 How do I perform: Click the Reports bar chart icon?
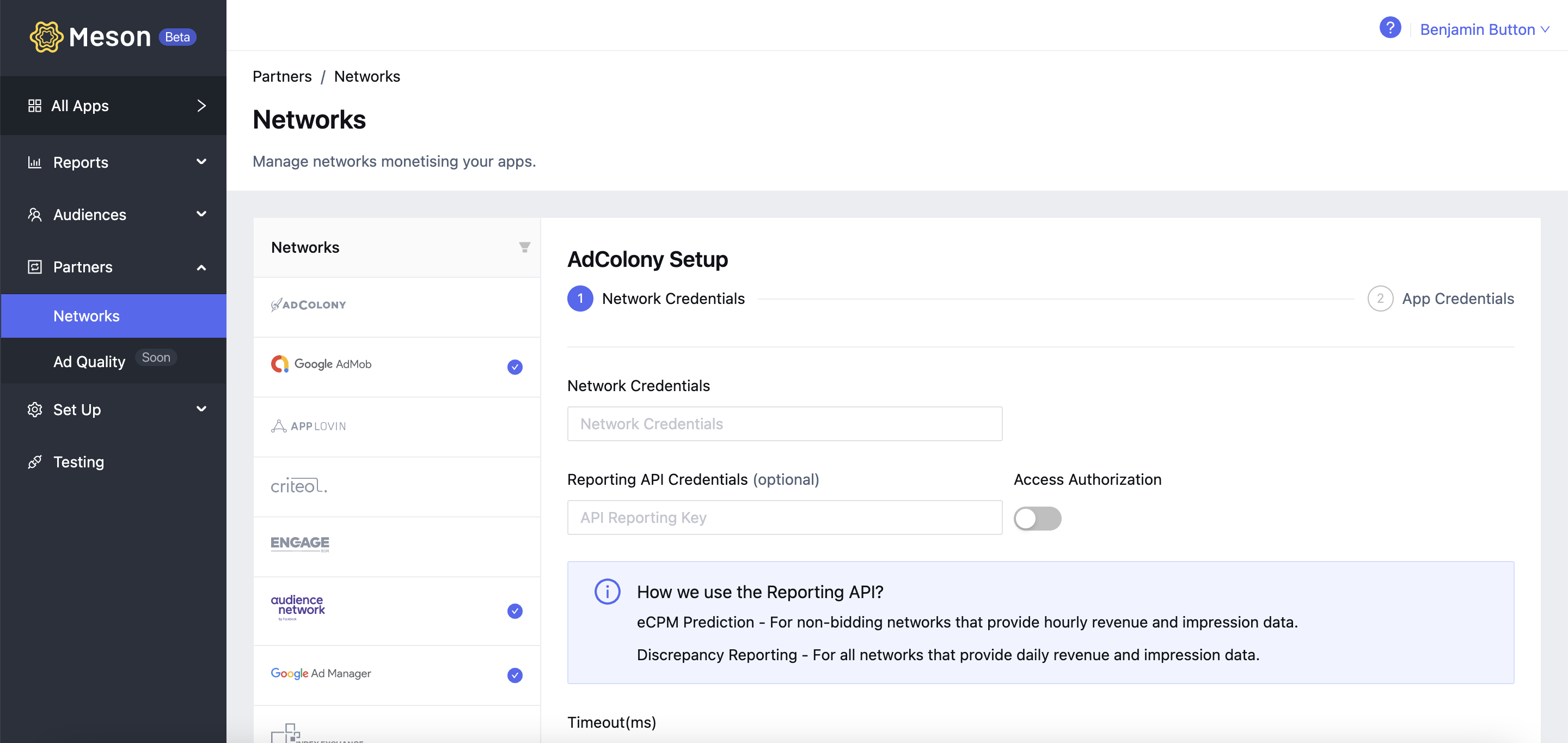pos(35,162)
